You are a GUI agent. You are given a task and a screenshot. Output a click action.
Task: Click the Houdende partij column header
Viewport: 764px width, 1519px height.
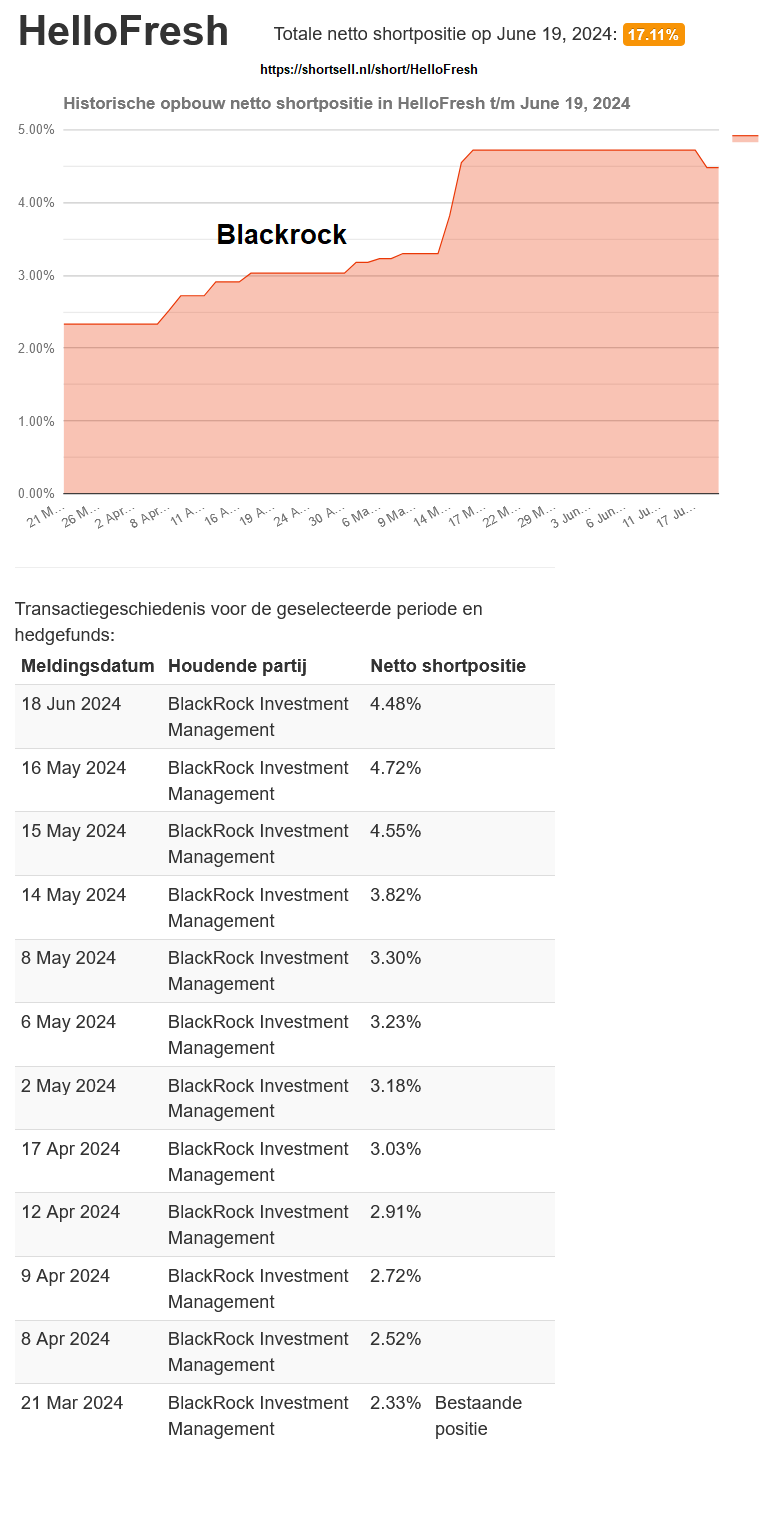[x=237, y=666]
